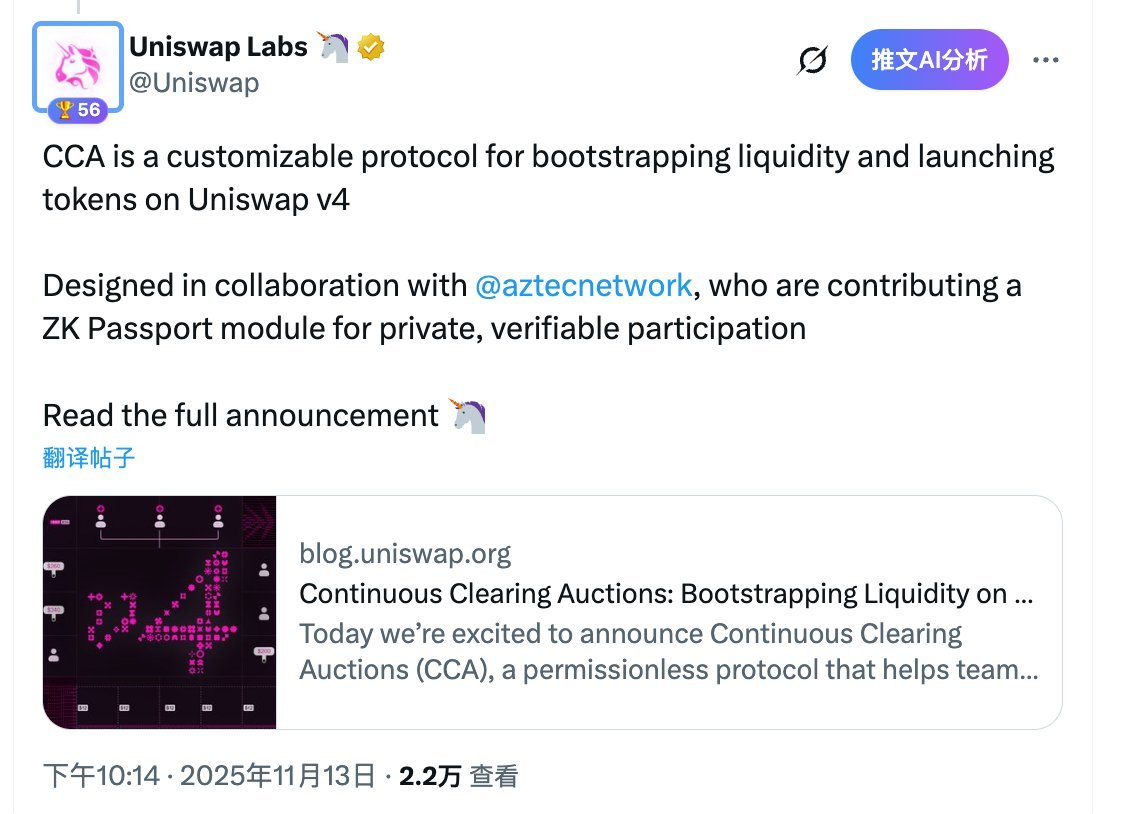Click the trophy 56 badge under avatar
1140x814 pixels.
78,110
